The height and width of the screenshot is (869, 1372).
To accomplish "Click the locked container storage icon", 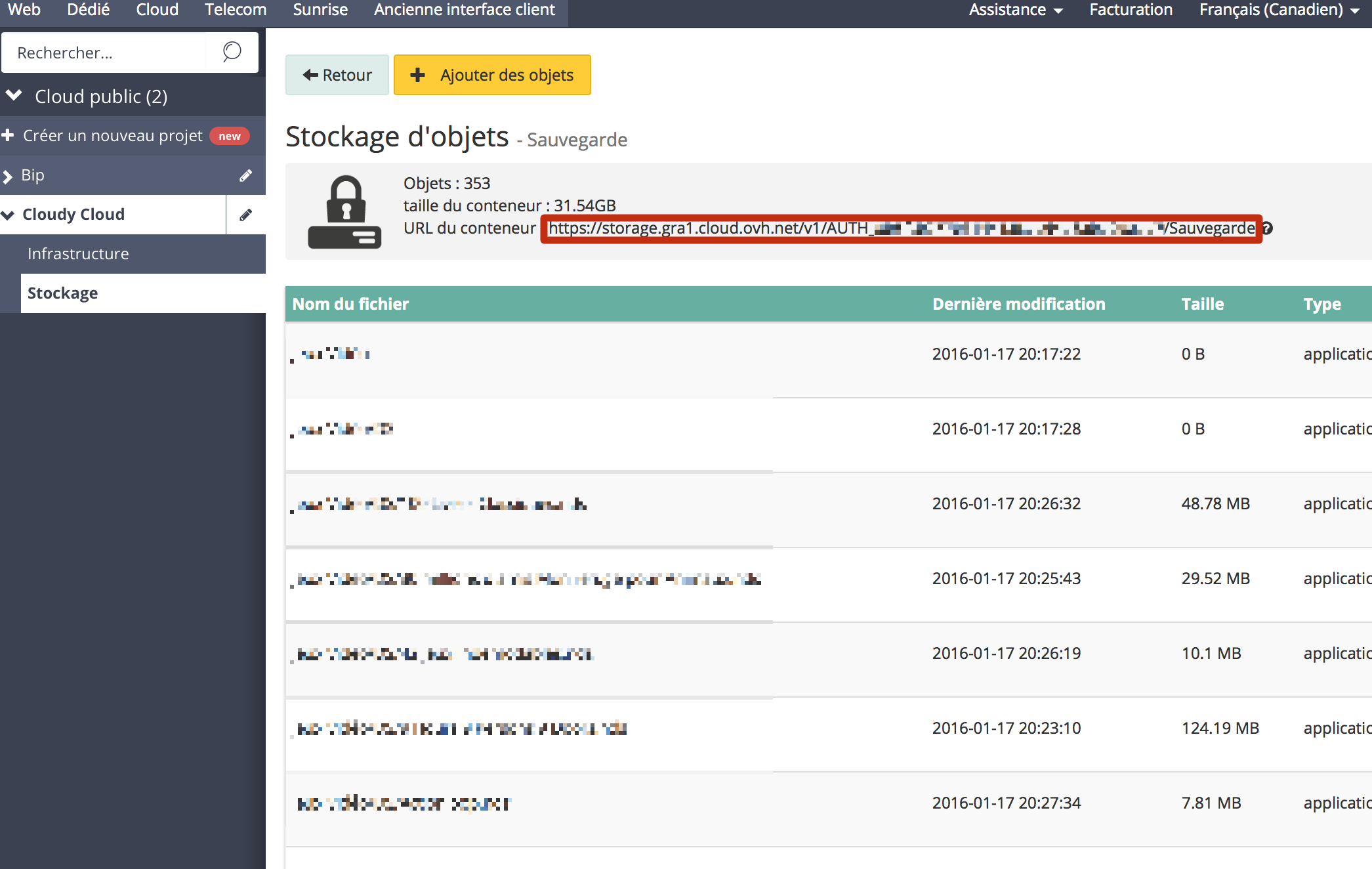I will [x=344, y=212].
